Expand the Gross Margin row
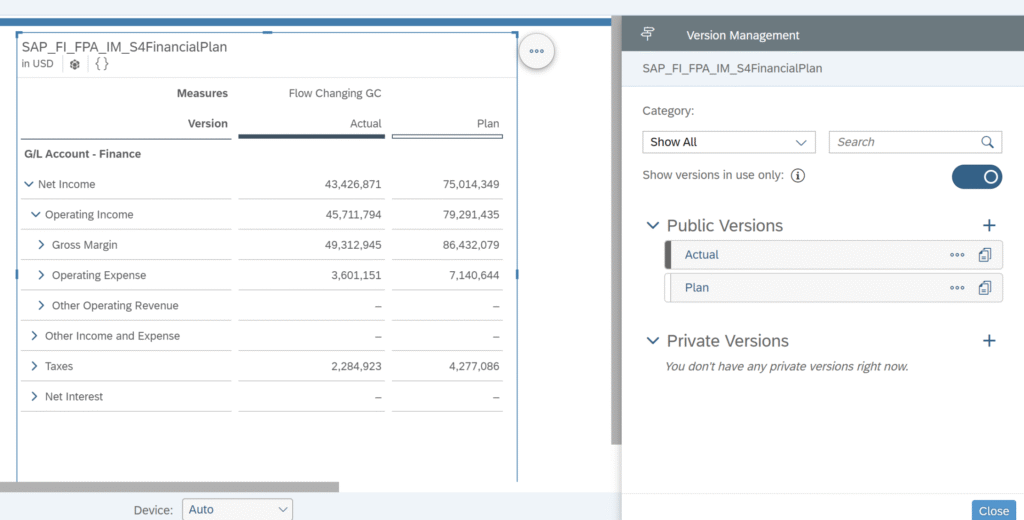Image resolution: width=1024 pixels, height=520 pixels. (41, 245)
